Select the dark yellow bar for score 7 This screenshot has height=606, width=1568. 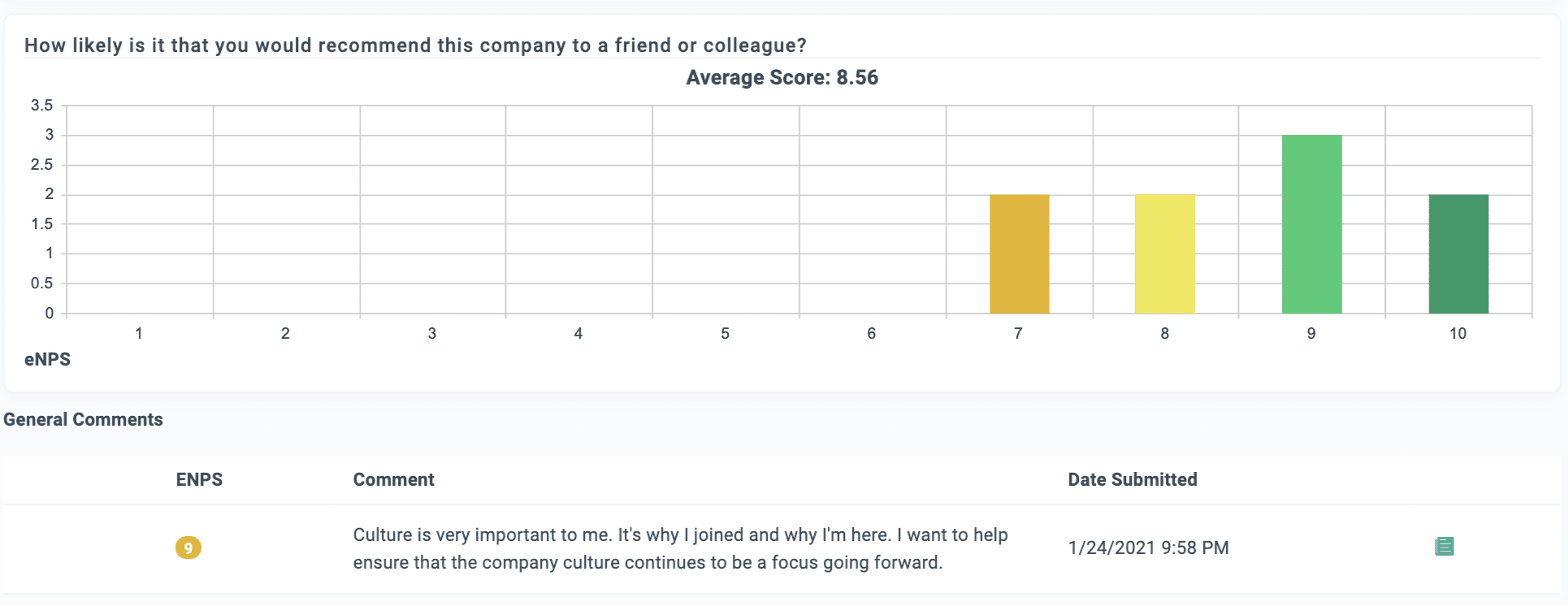[1019, 254]
